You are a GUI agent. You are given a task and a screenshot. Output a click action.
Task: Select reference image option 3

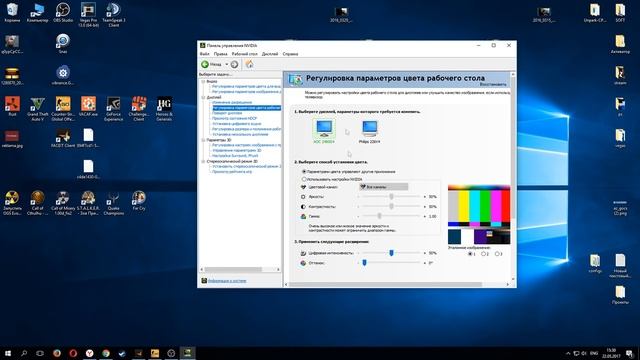point(497,254)
